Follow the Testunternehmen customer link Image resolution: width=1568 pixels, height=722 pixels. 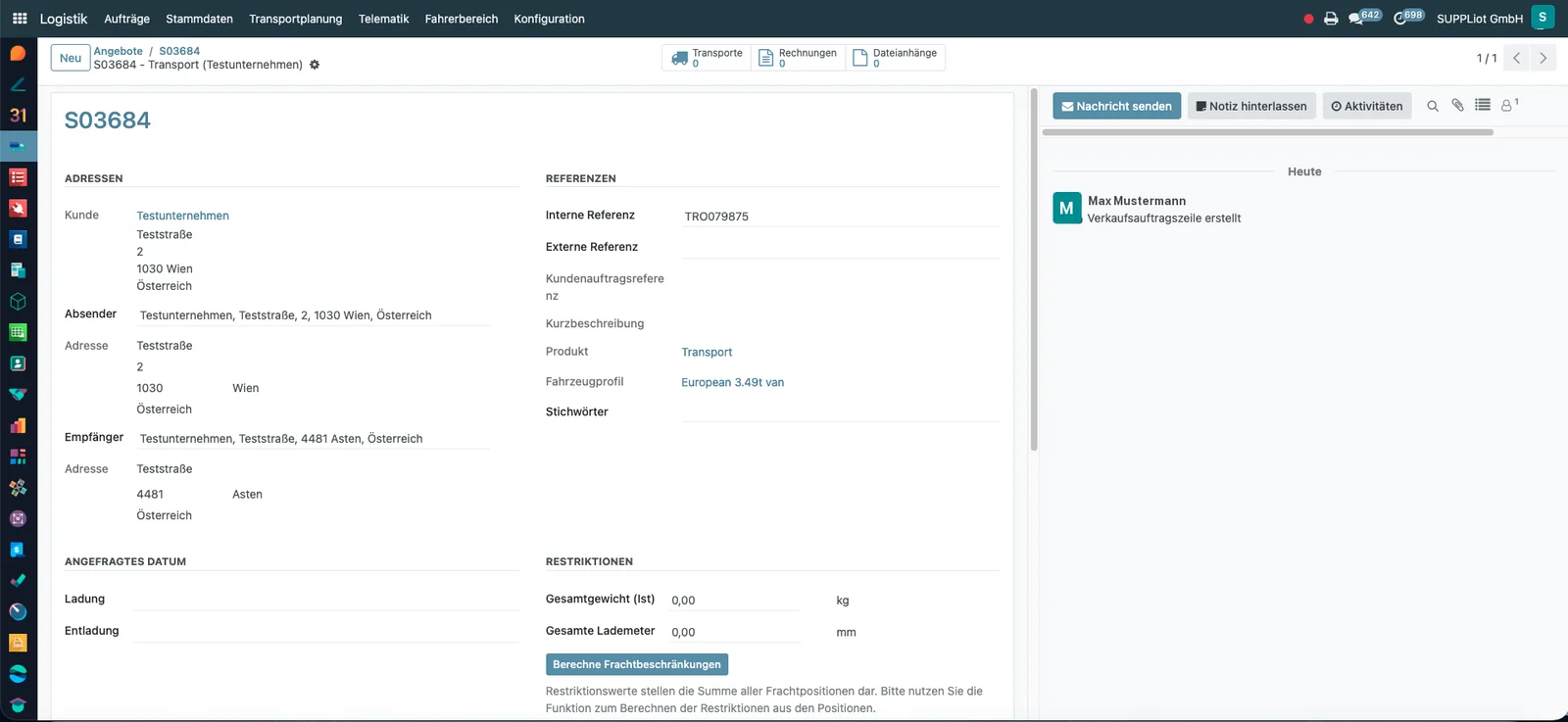tap(183, 216)
